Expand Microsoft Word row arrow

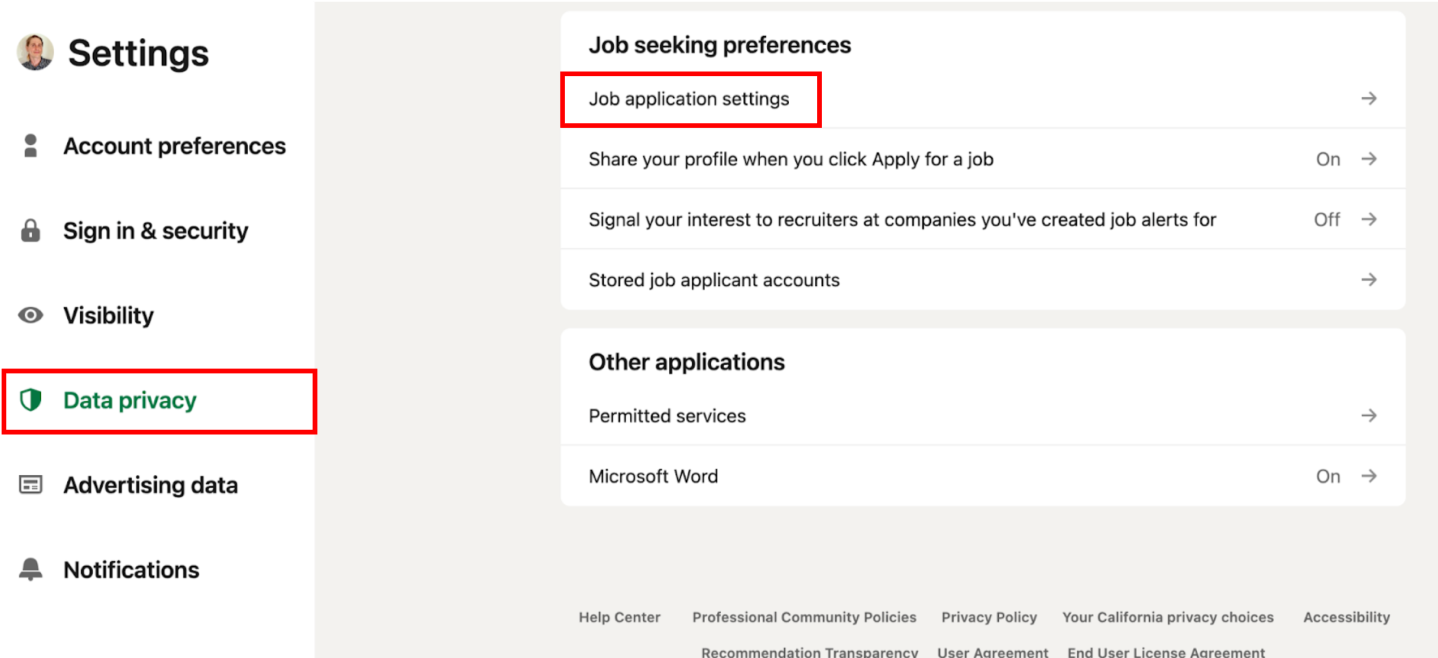coord(1369,476)
